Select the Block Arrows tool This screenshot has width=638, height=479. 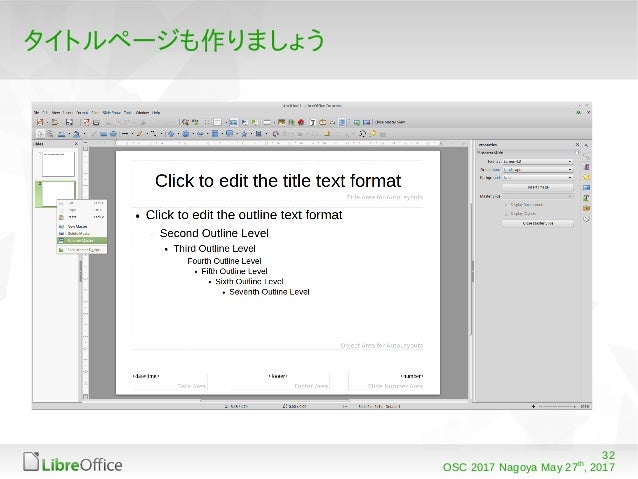point(200,133)
